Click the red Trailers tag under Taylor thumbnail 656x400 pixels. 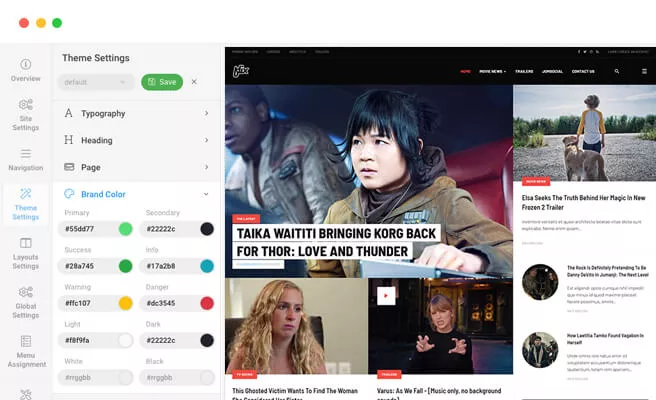click(x=389, y=374)
